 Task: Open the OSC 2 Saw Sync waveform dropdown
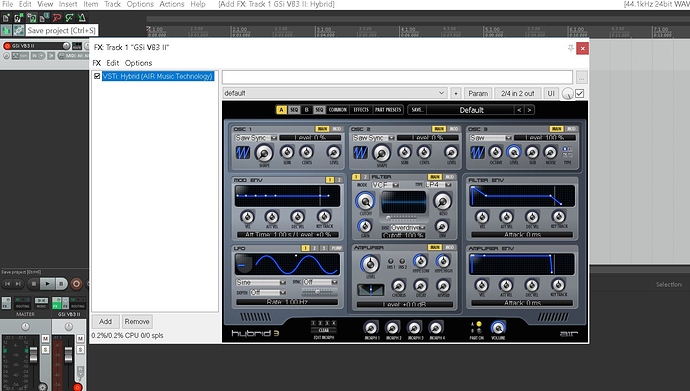tap(373, 138)
